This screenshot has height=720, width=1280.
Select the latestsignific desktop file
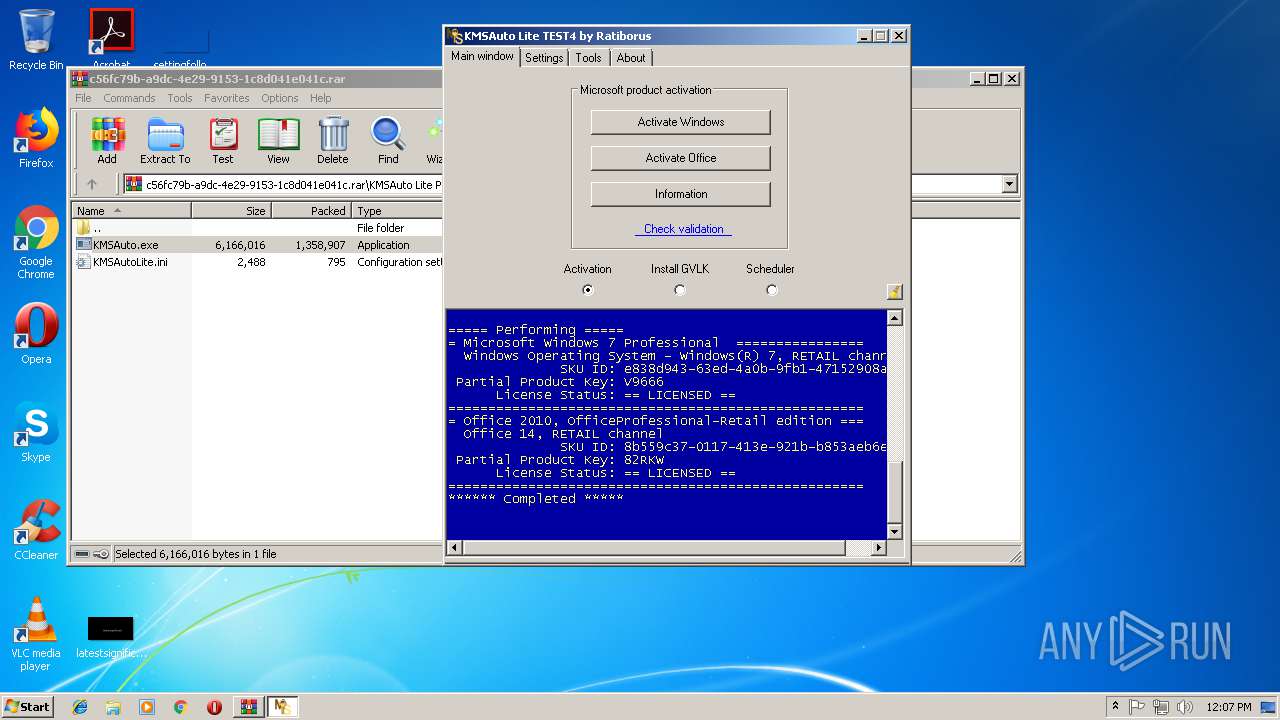tap(111, 637)
